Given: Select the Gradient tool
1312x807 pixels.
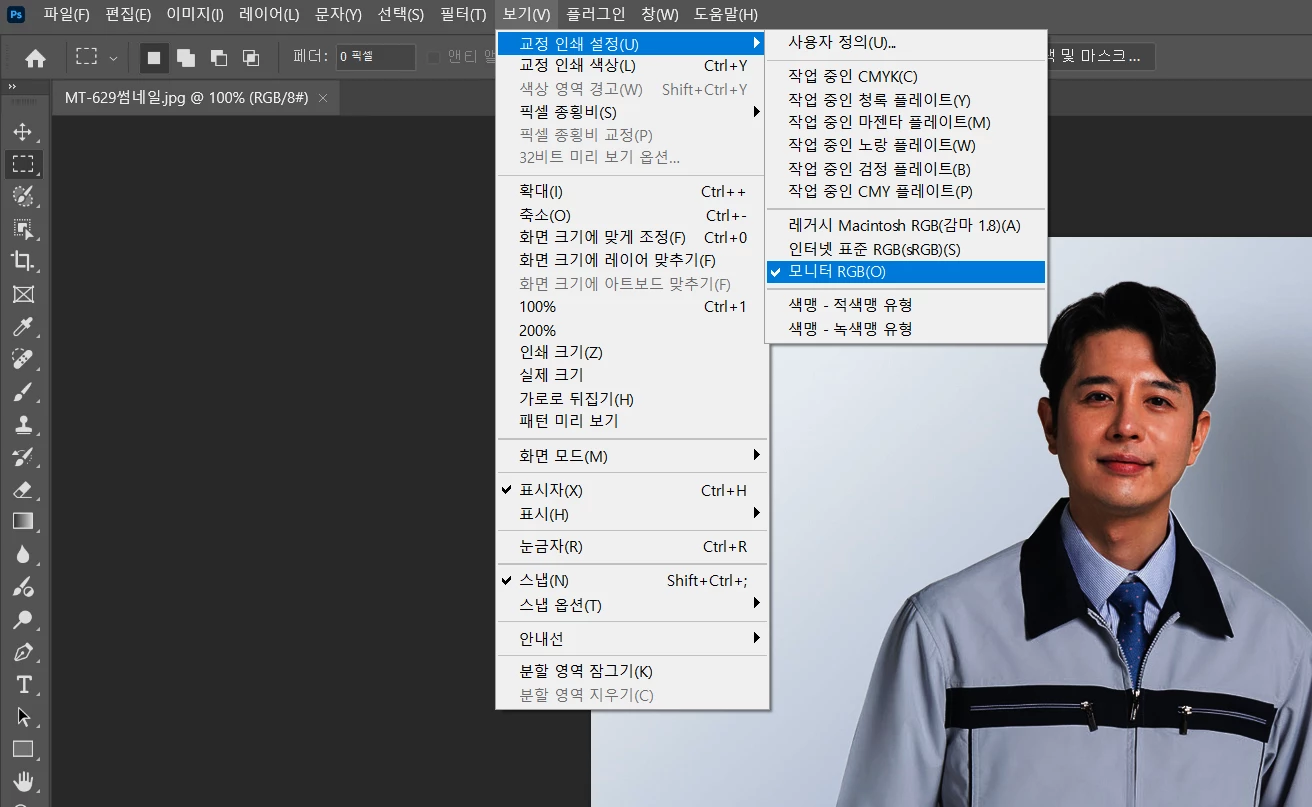Looking at the screenshot, I should pos(23,521).
